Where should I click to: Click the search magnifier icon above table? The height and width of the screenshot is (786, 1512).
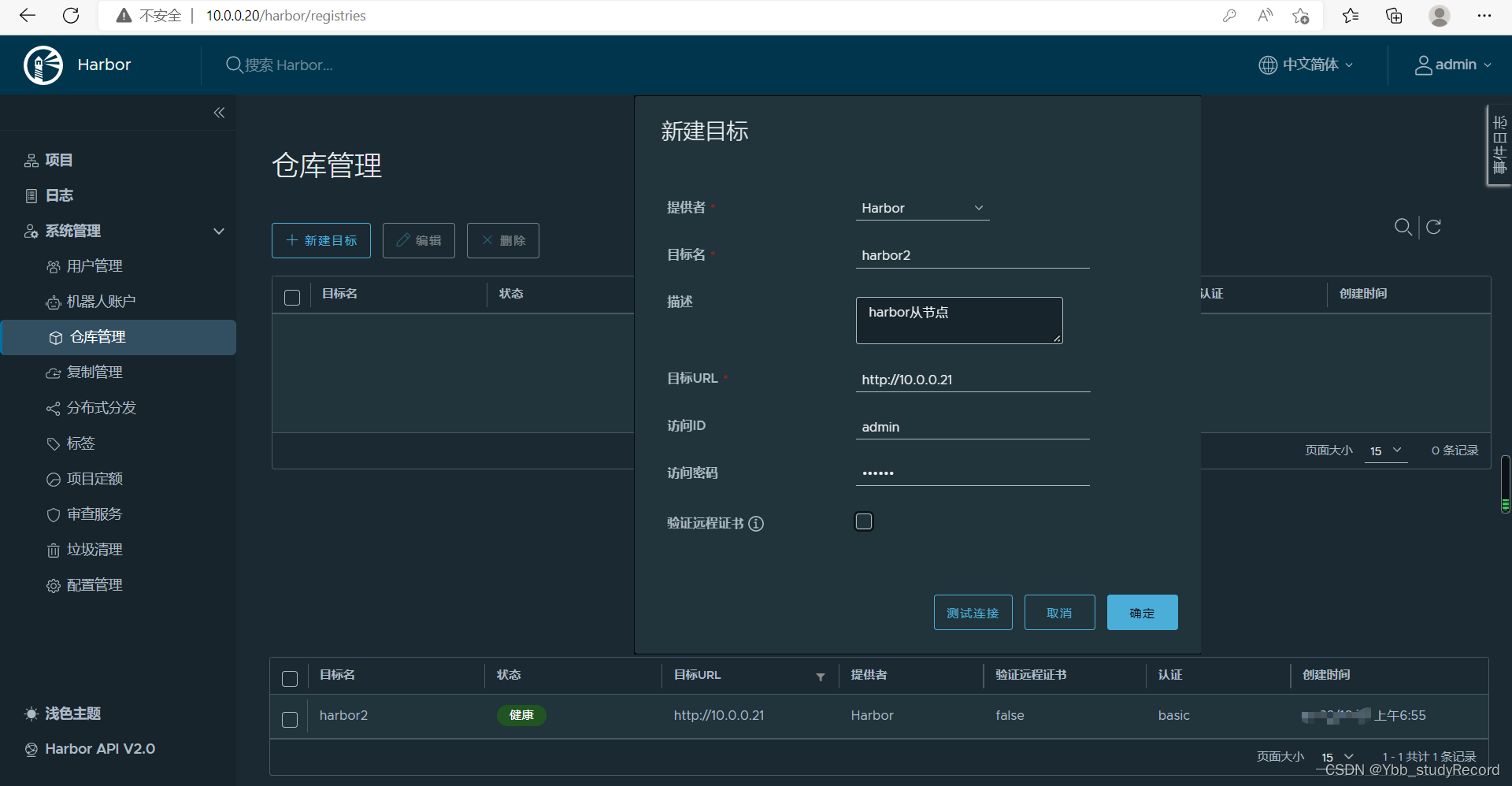click(x=1403, y=227)
